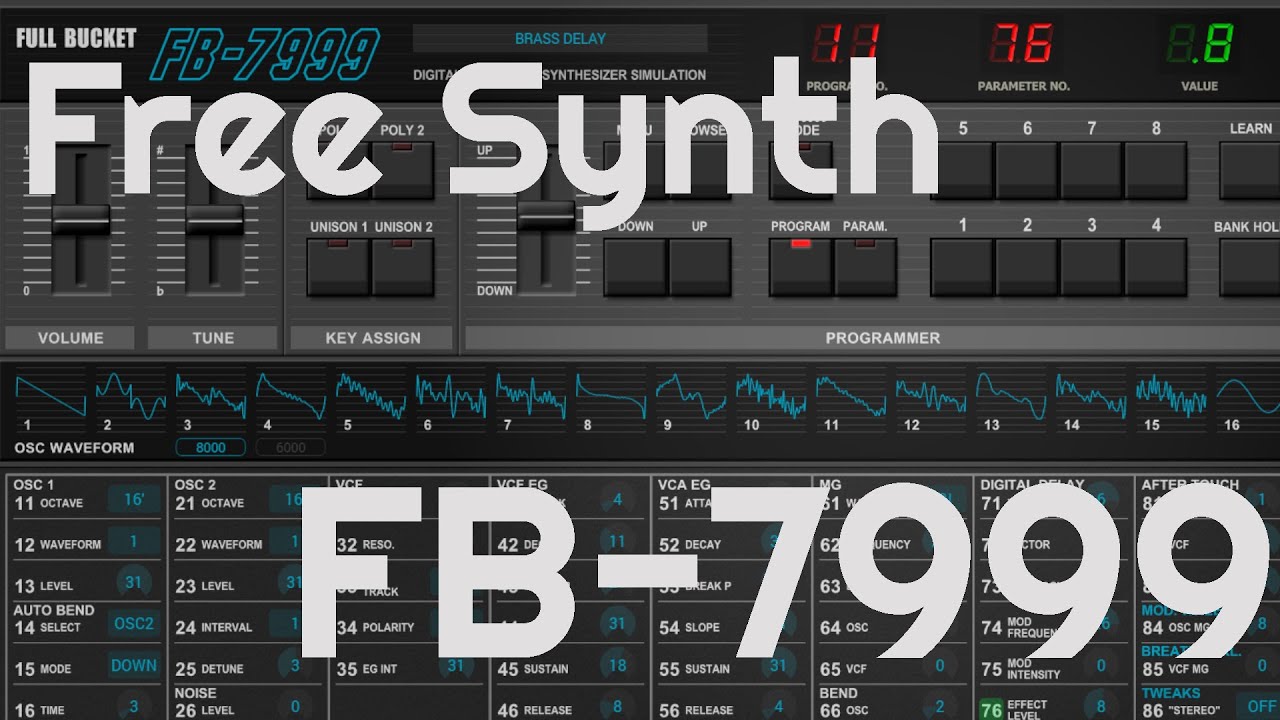Viewport: 1280px width, 720px height.
Task: Select oscillator waveform 13
Action: tap(1010, 398)
